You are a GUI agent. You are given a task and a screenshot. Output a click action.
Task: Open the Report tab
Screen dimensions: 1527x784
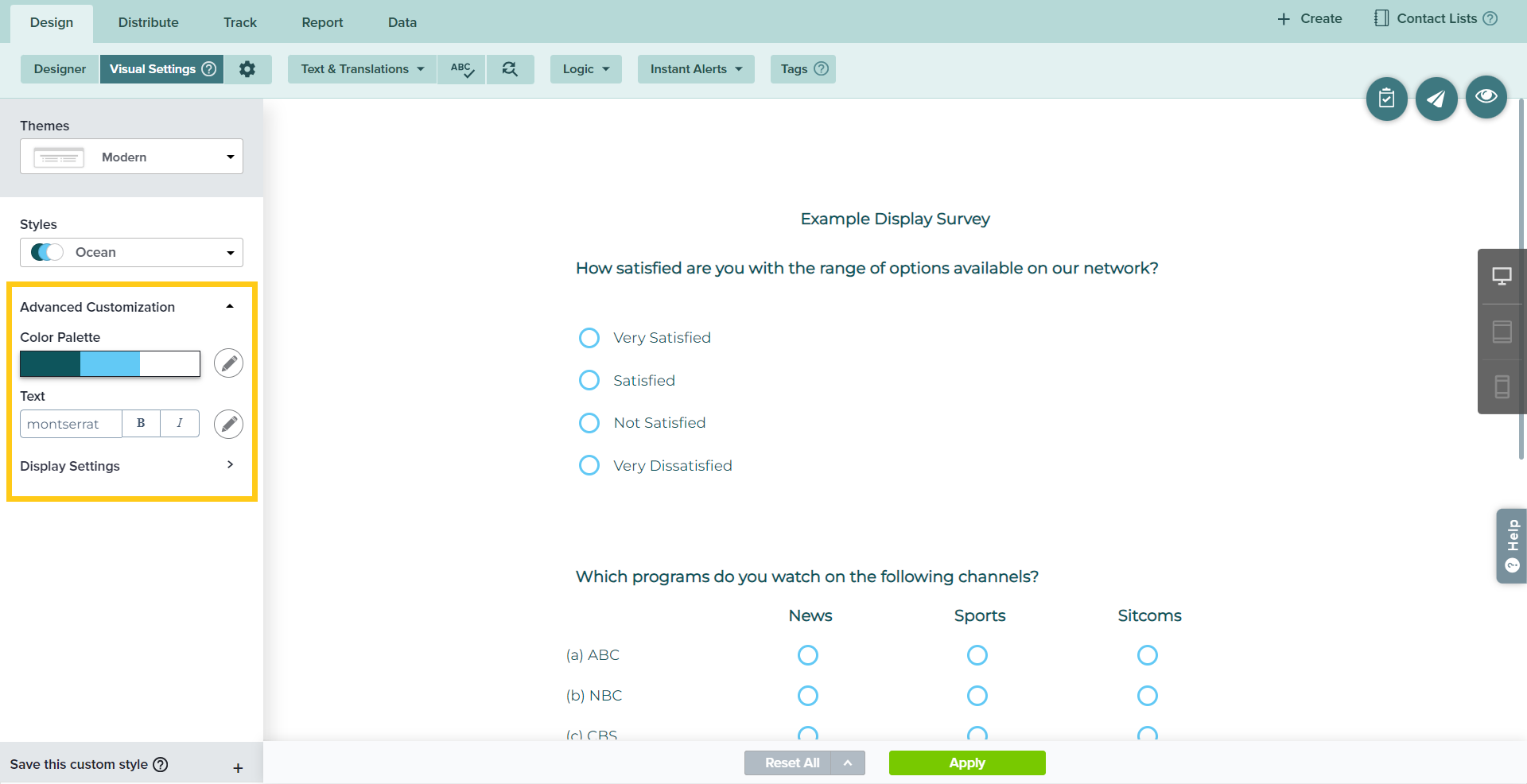[322, 22]
